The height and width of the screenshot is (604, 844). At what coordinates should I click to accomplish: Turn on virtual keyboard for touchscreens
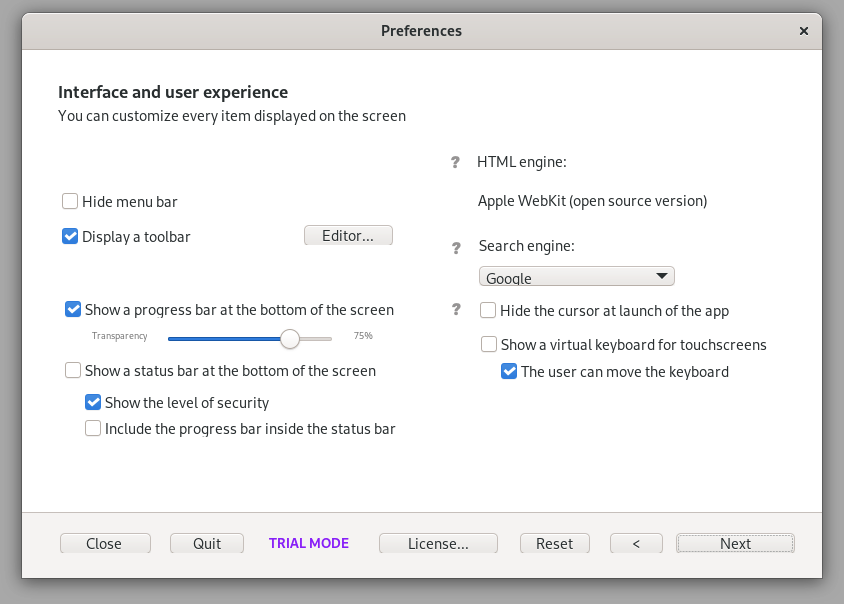[x=489, y=344]
